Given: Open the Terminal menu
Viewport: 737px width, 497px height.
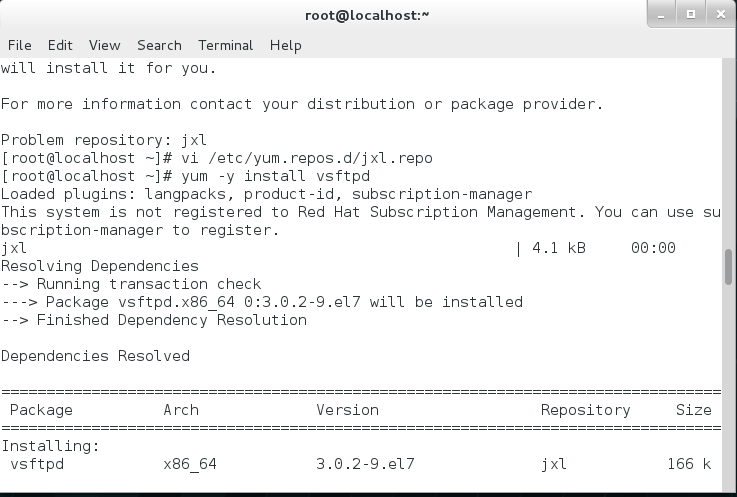Looking at the screenshot, I should (225, 45).
